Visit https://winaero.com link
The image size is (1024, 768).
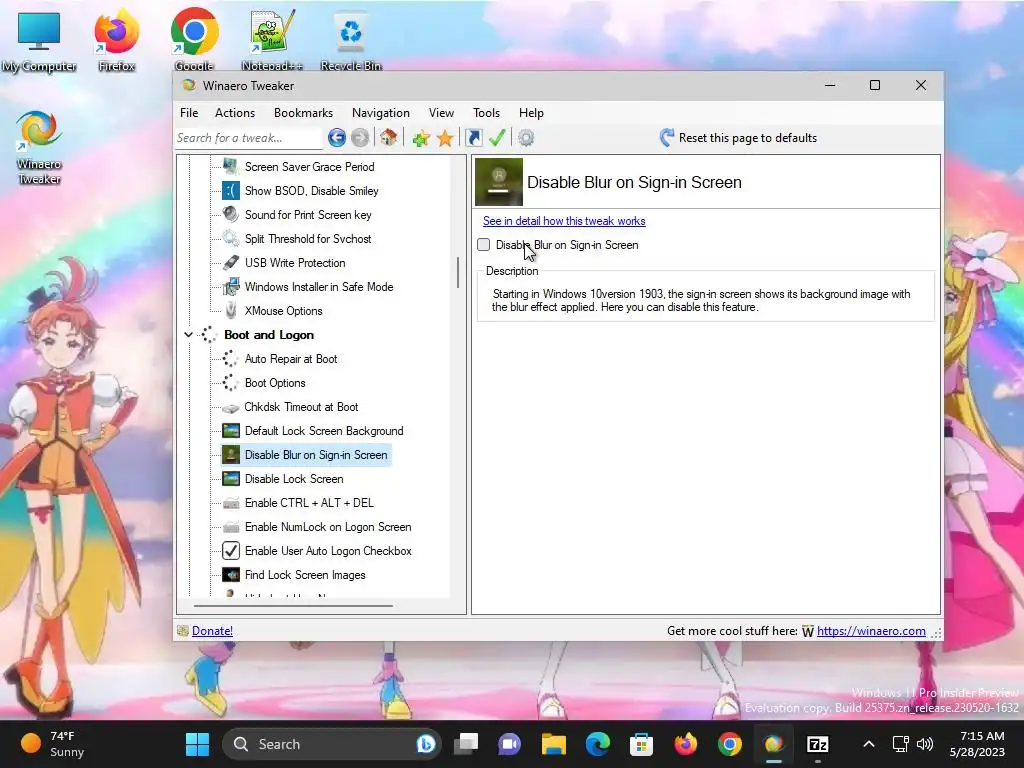pos(871,631)
